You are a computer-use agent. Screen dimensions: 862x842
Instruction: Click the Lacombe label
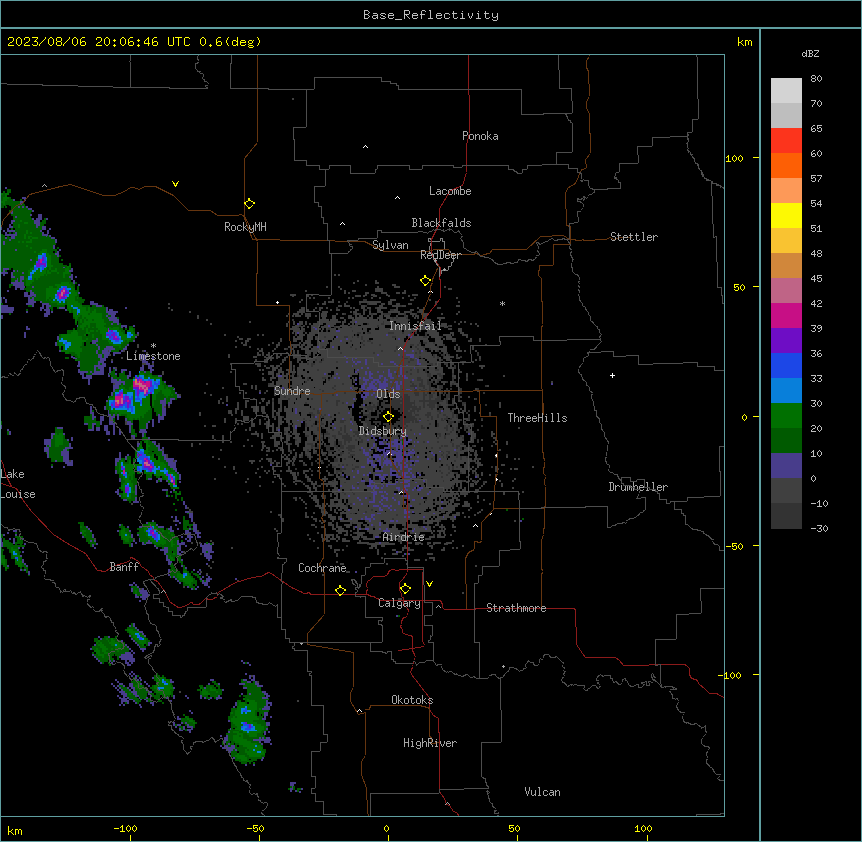coord(450,191)
